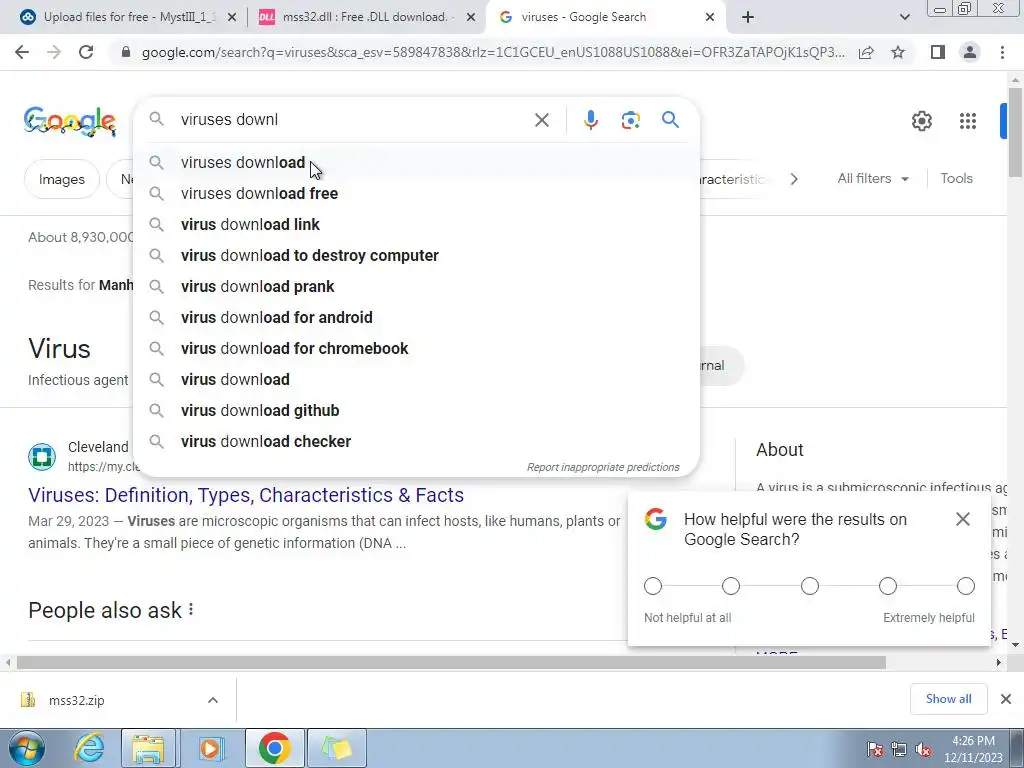
Task: Choose suggestion 'virus download github'
Action: [416, 411]
